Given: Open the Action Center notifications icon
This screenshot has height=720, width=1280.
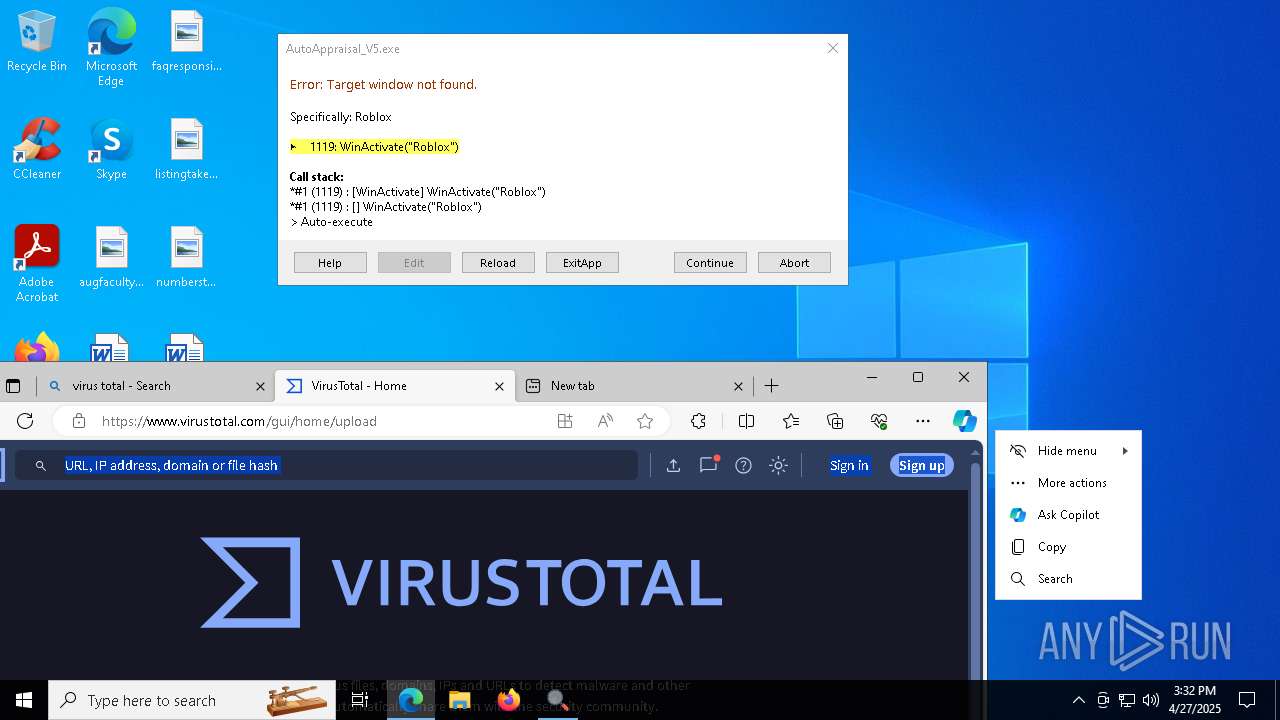Looking at the screenshot, I should click(x=1247, y=700).
